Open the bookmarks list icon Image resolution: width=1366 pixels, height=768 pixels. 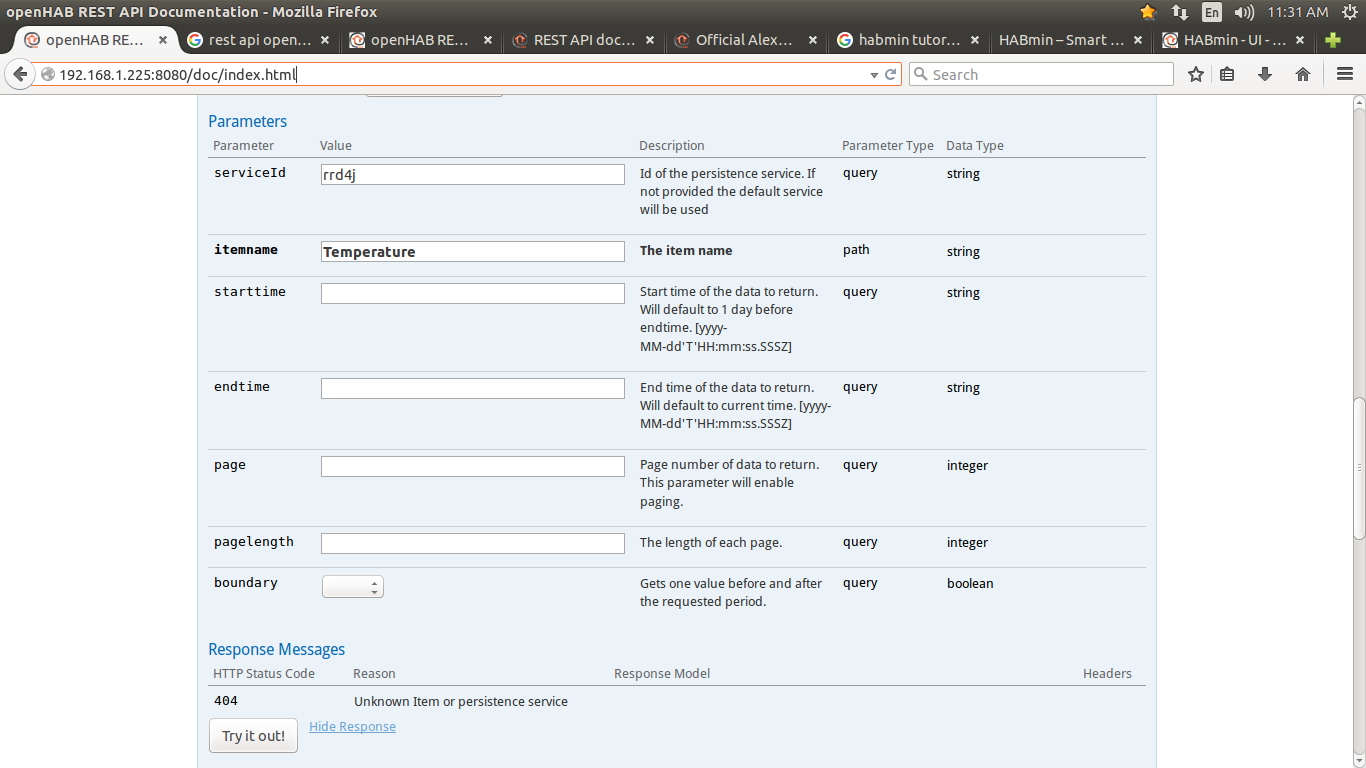pos(1228,74)
